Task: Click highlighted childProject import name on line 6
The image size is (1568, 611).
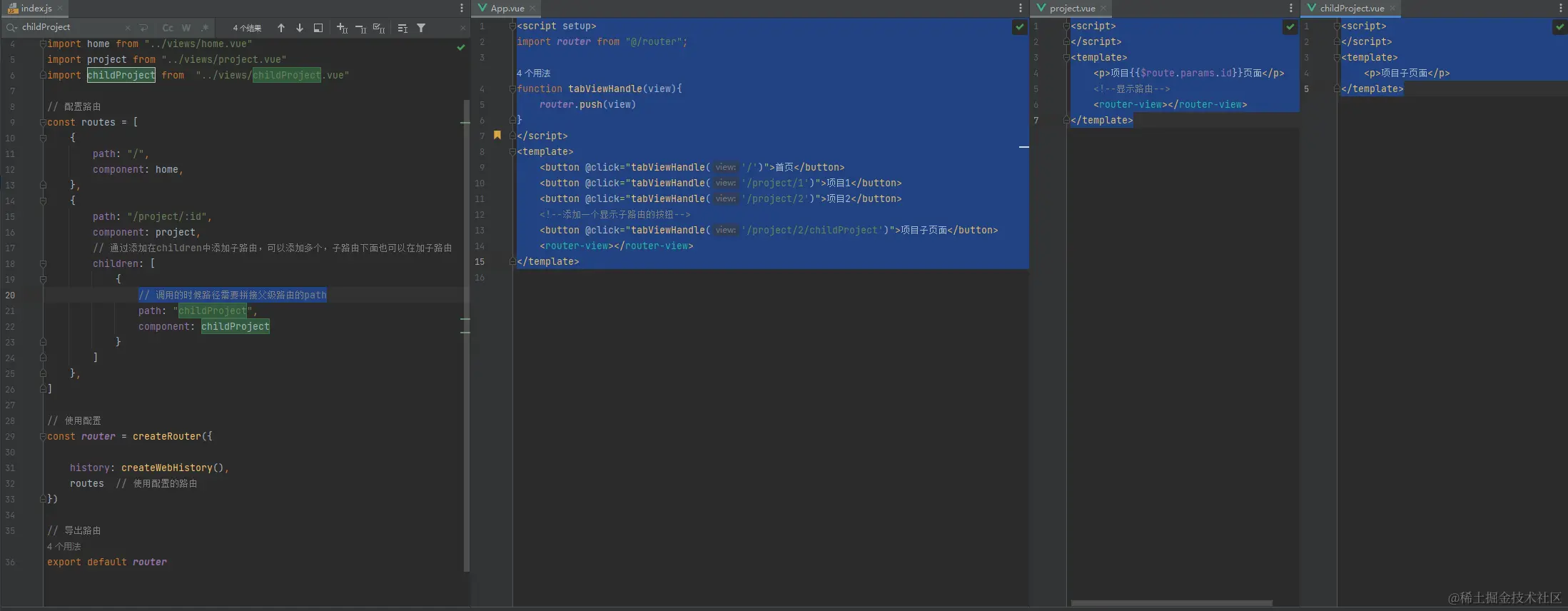Action: [121, 75]
